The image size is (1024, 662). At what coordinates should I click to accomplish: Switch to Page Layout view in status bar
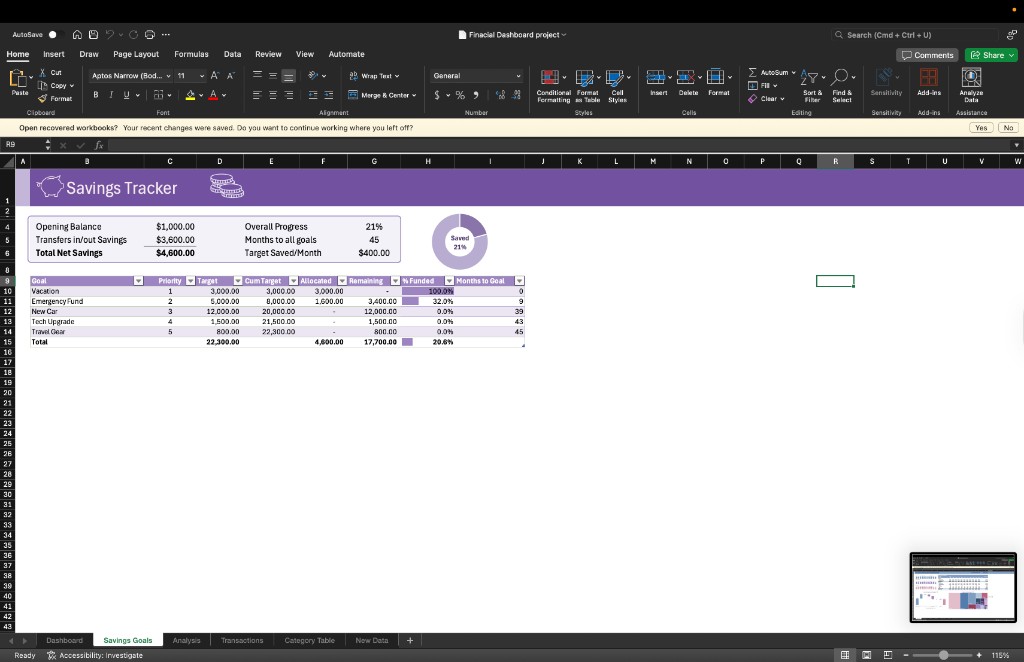866,655
